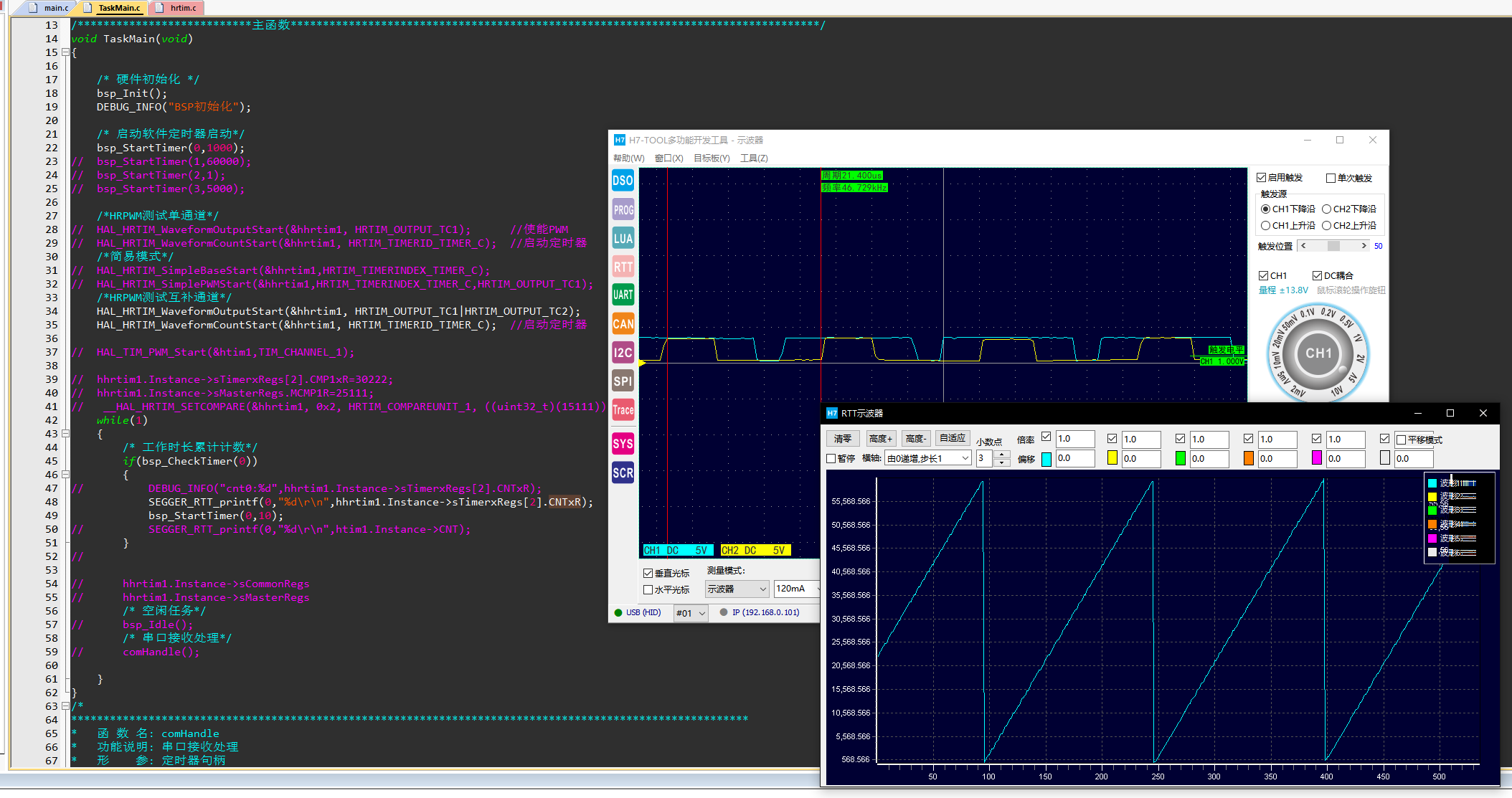Click 小数点 decimal places input field
The height and width of the screenshot is (798, 1512).
tap(986, 458)
